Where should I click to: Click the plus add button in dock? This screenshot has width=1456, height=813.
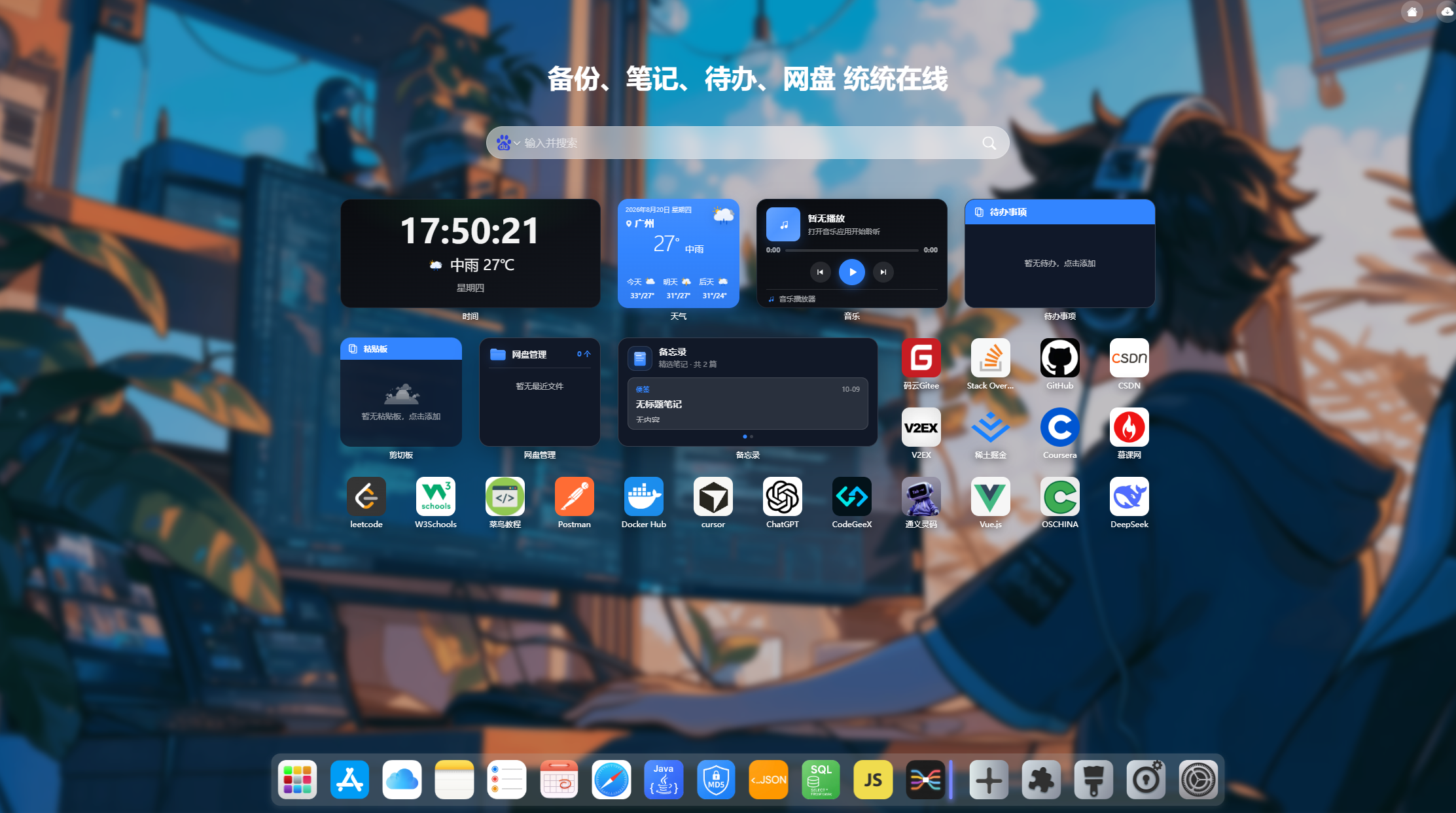pyautogui.click(x=989, y=780)
